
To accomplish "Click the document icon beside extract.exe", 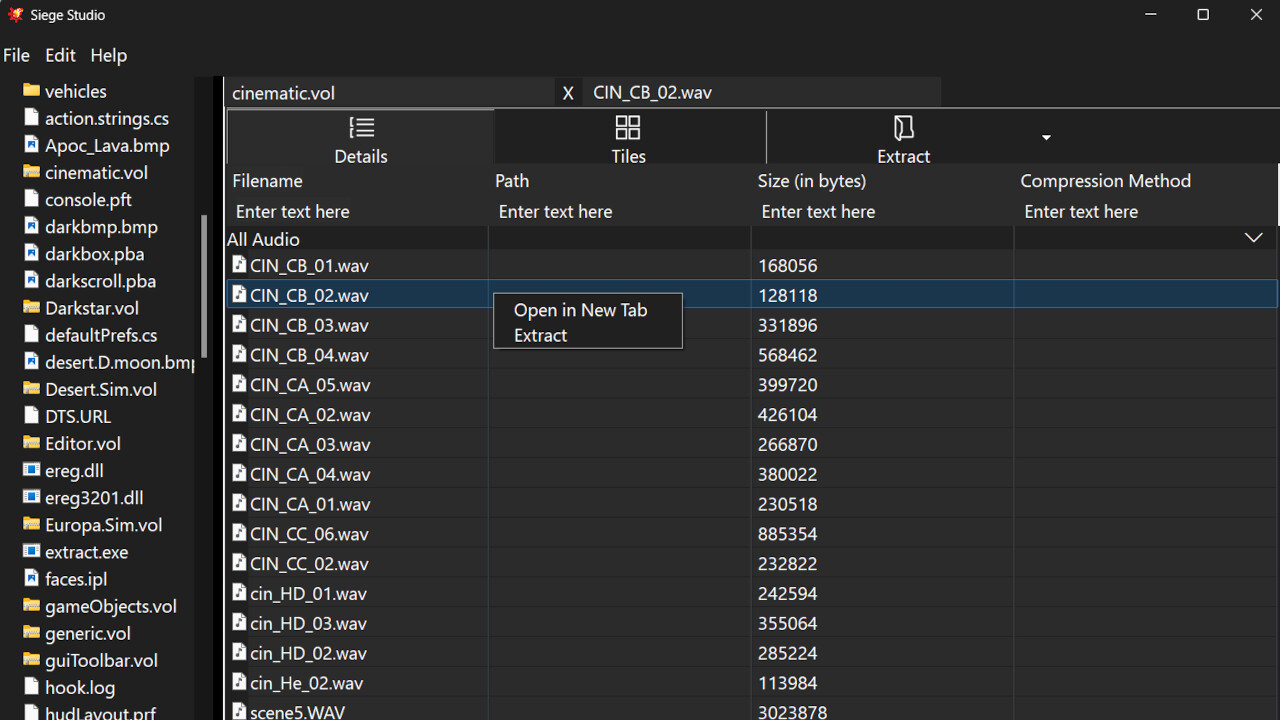I will (29, 551).
